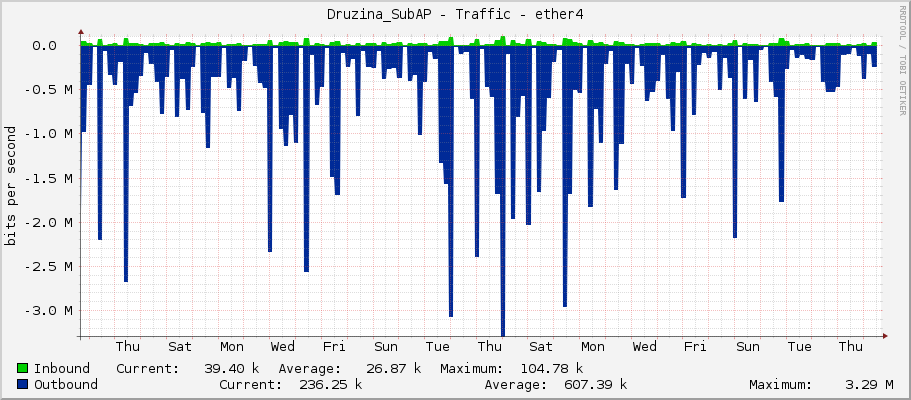Click the 'bits per second' axis label

pos(10,186)
